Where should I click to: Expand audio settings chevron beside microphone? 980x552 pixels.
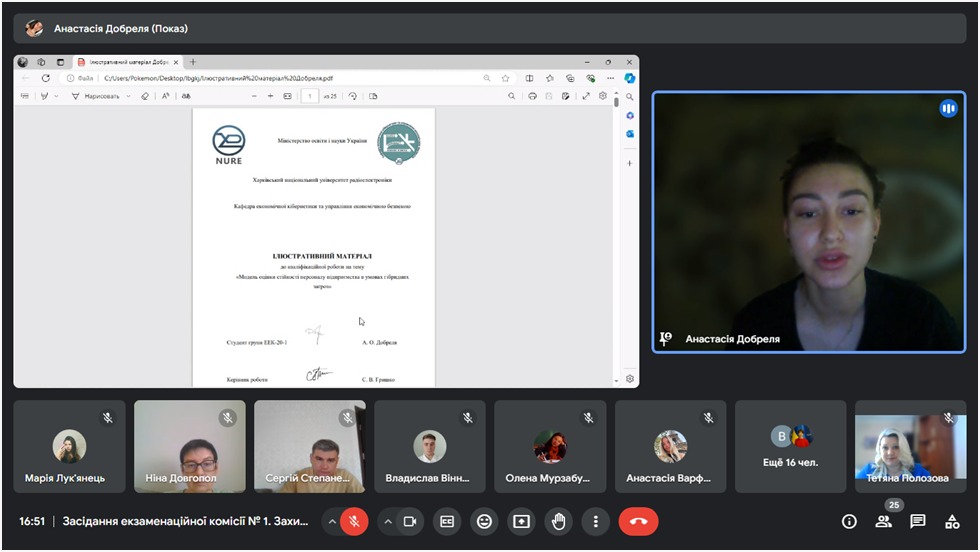[330, 521]
